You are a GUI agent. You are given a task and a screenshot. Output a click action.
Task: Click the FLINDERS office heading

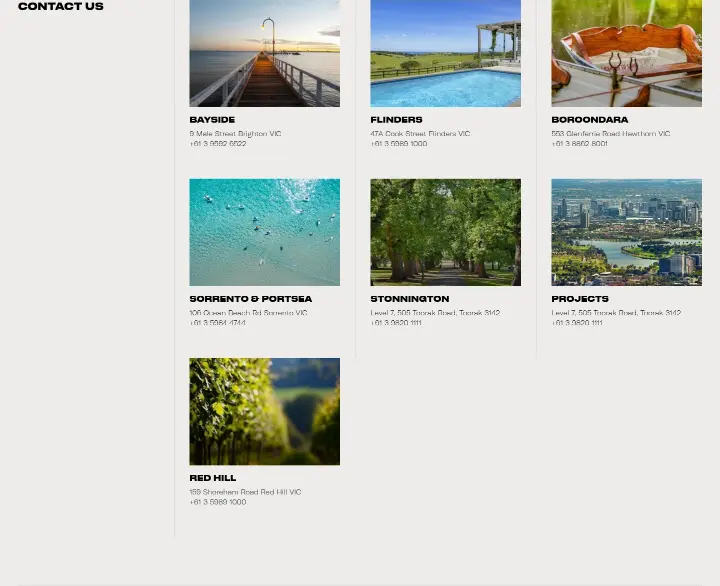(396, 120)
